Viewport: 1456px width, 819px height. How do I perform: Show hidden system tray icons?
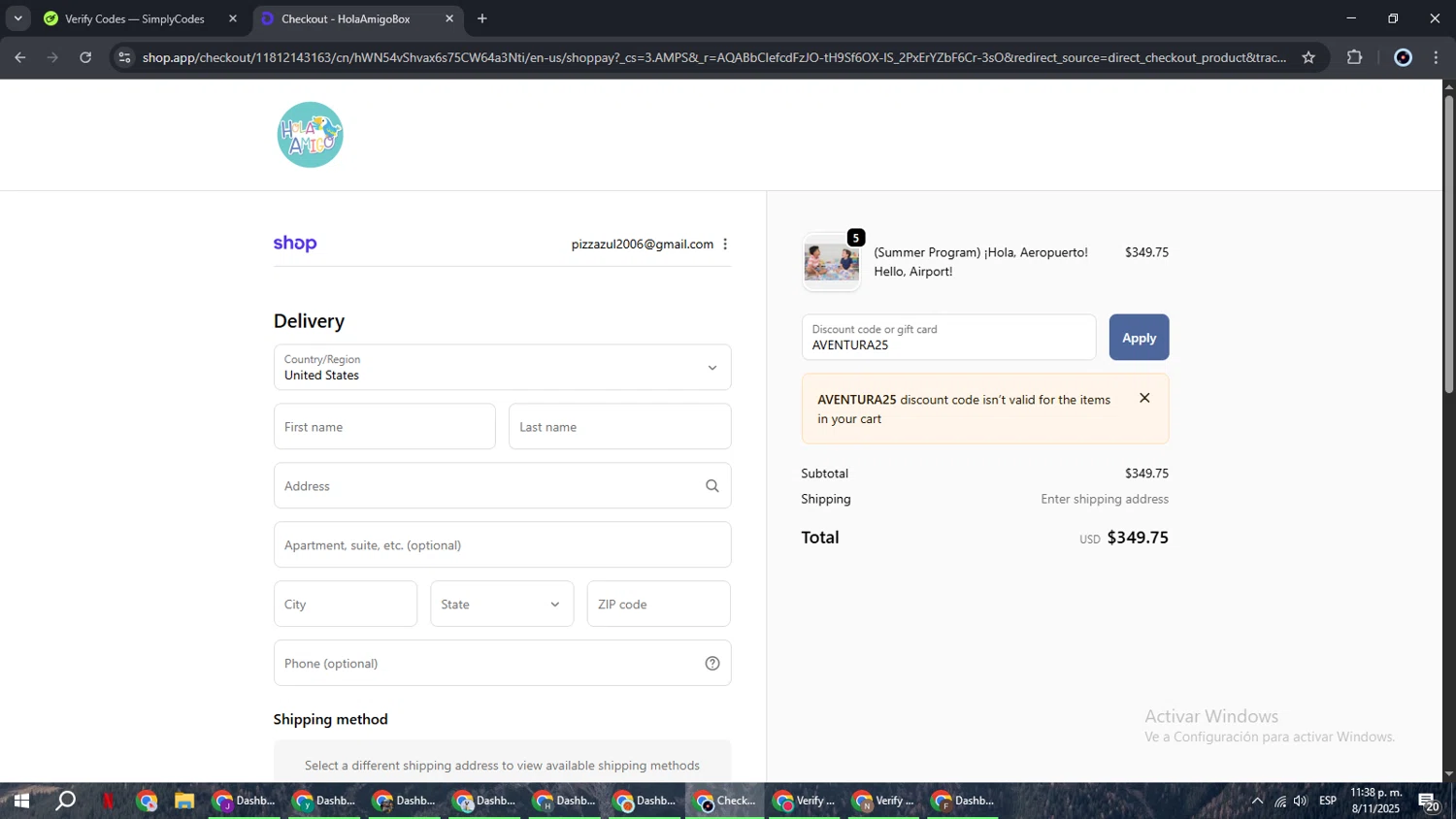1257,801
